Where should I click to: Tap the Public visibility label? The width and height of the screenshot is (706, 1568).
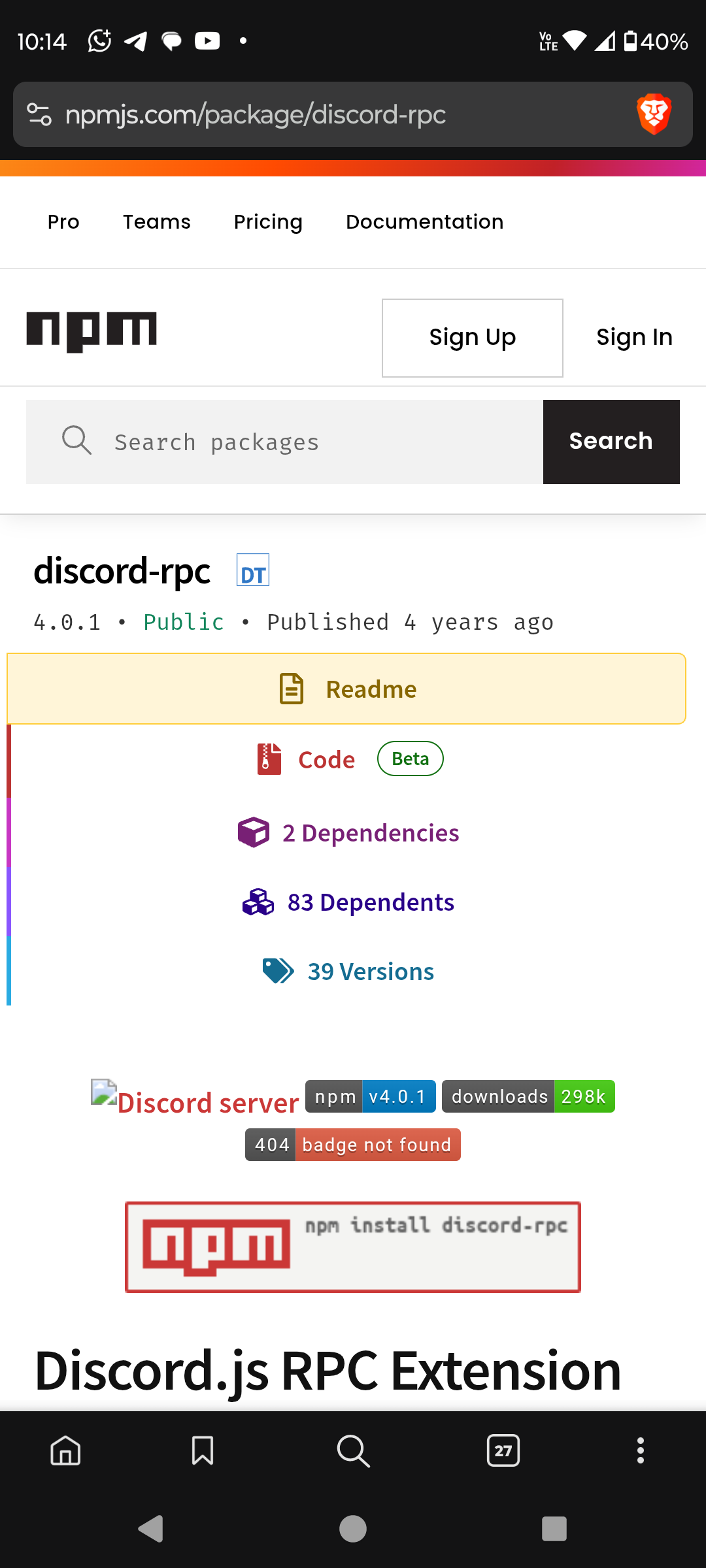(x=184, y=622)
